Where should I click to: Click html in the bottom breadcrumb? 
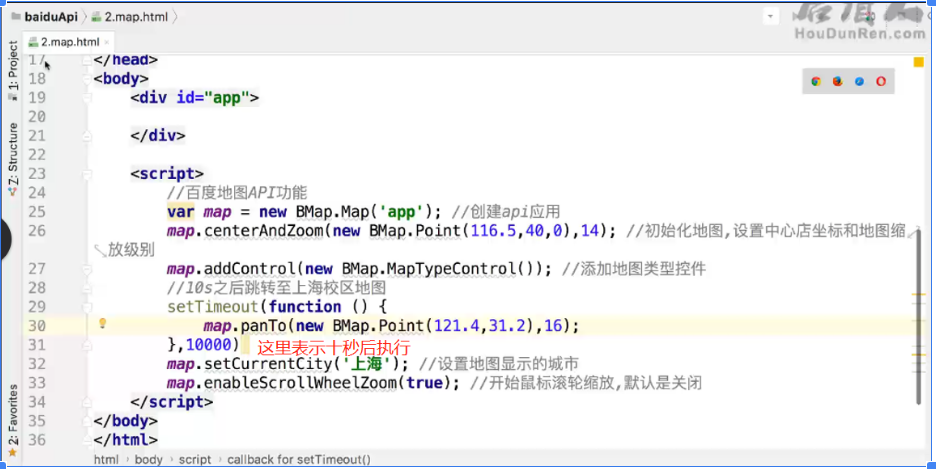pos(106,459)
